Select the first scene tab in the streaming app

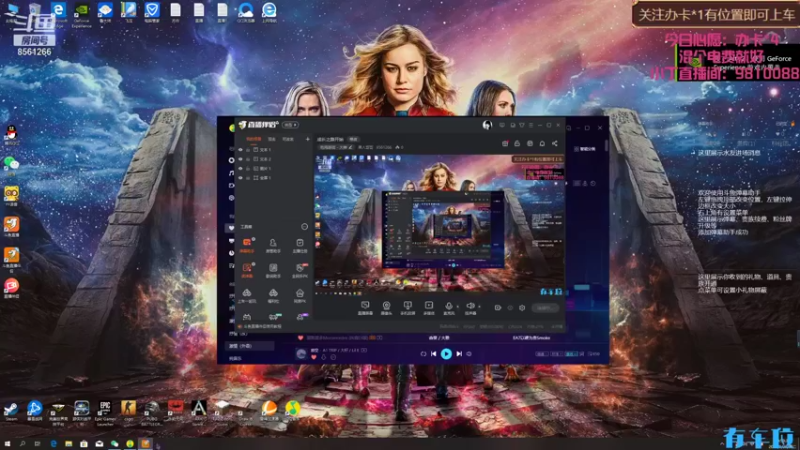click(x=254, y=139)
